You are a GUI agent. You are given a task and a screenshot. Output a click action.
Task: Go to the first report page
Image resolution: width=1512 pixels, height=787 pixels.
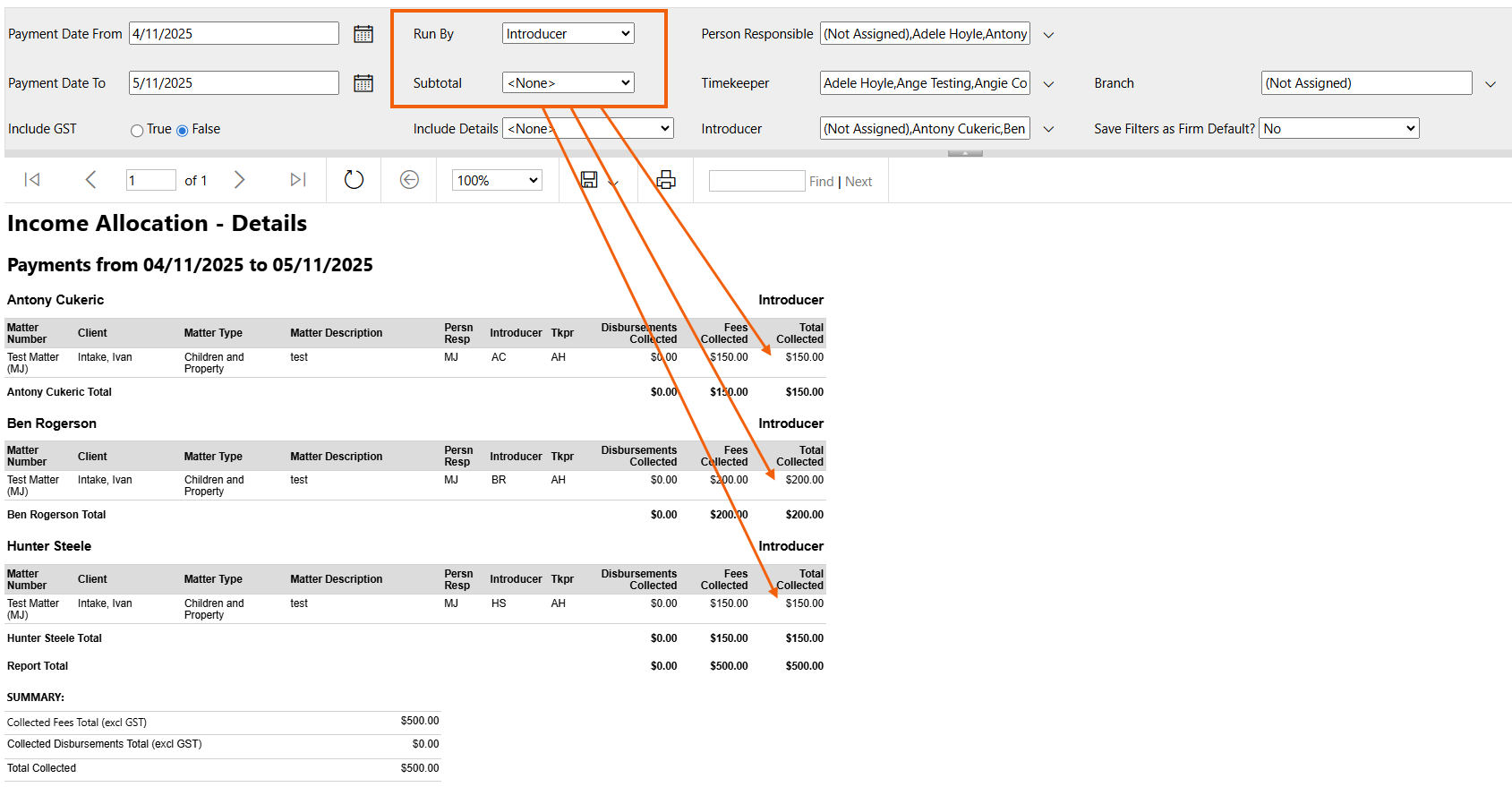pos(32,180)
